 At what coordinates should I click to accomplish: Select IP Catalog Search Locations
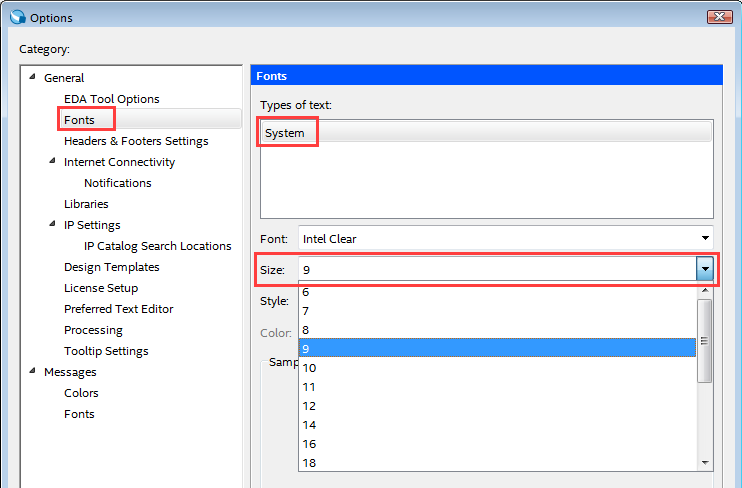click(x=157, y=246)
